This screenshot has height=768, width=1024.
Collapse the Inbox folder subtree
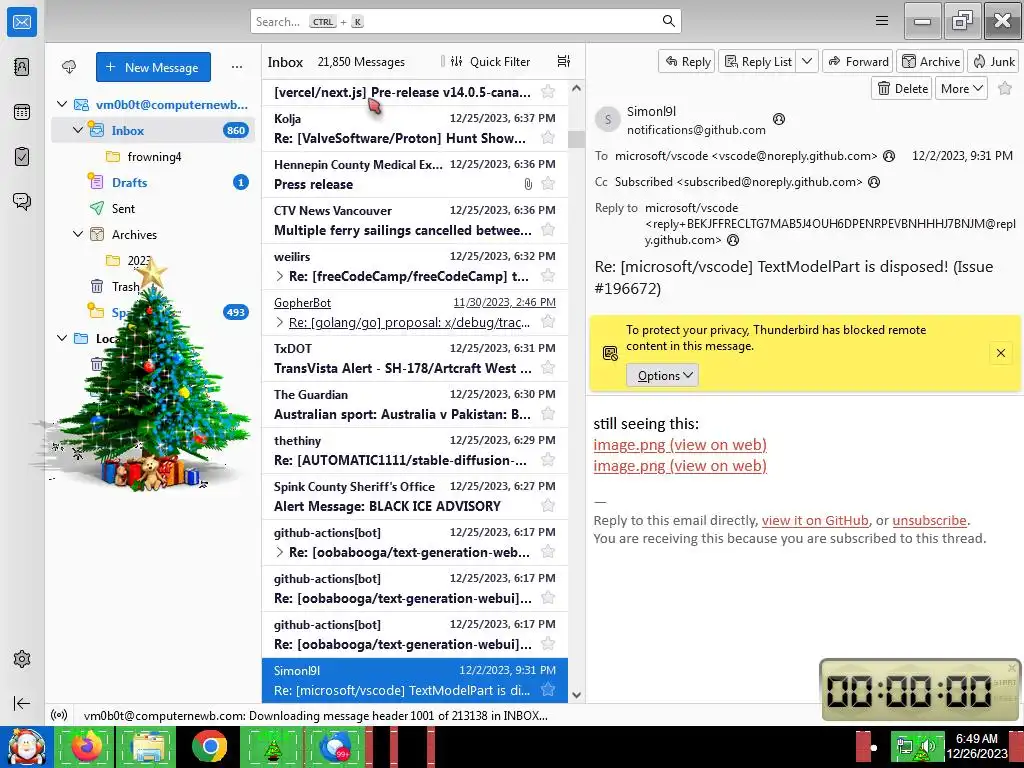click(x=78, y=130)
